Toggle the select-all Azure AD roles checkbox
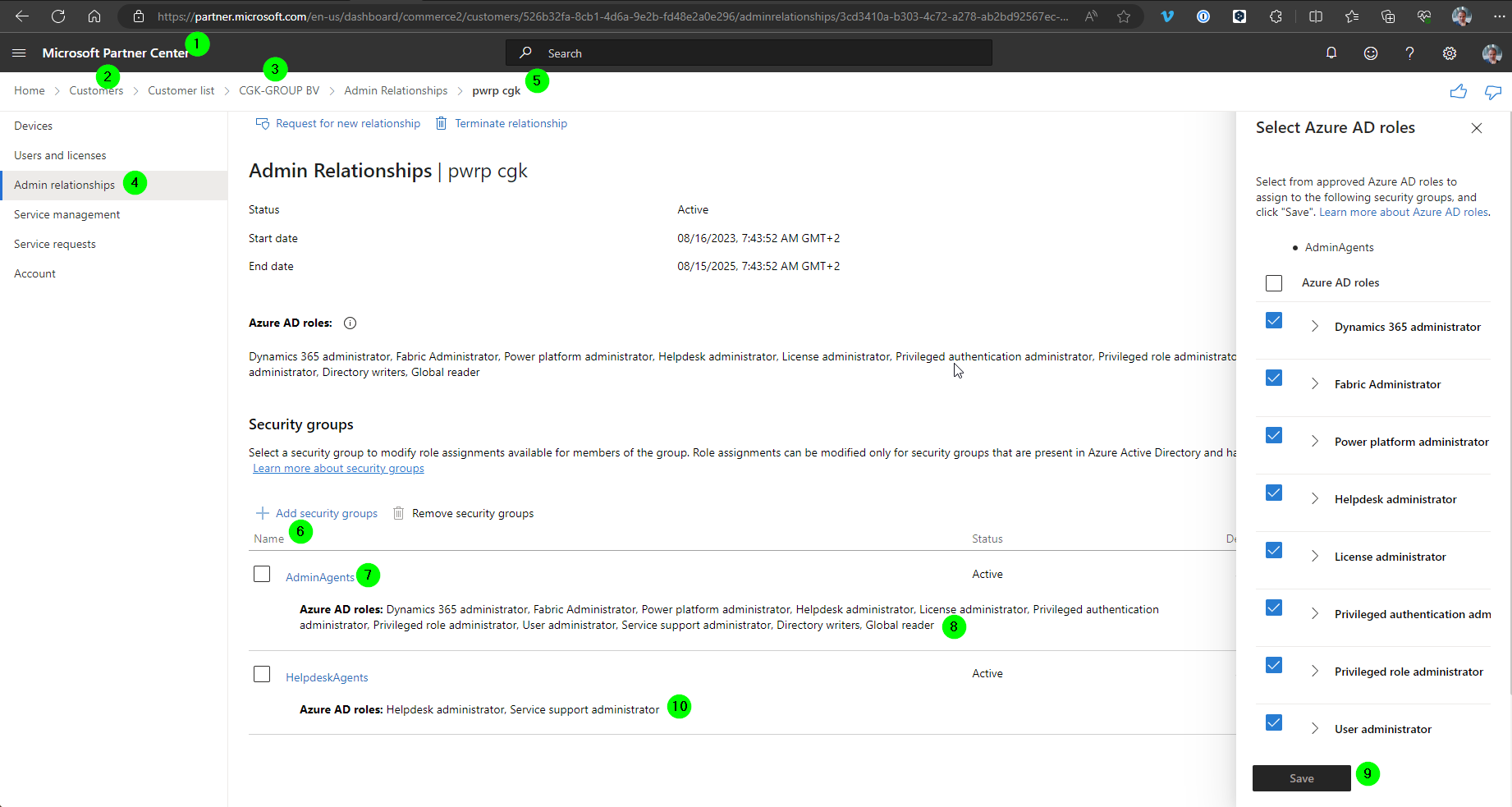1512x807 pixels. point(1274,283)
